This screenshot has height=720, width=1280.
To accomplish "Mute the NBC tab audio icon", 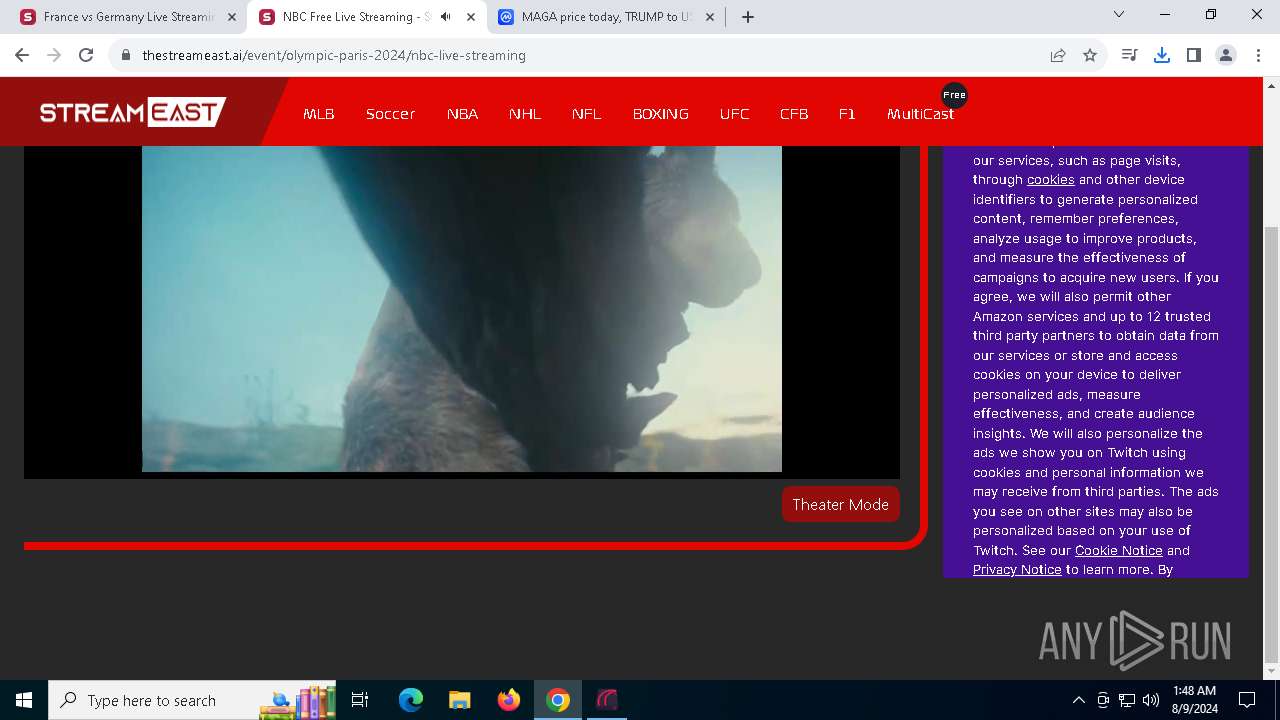I will pos(445,17).
